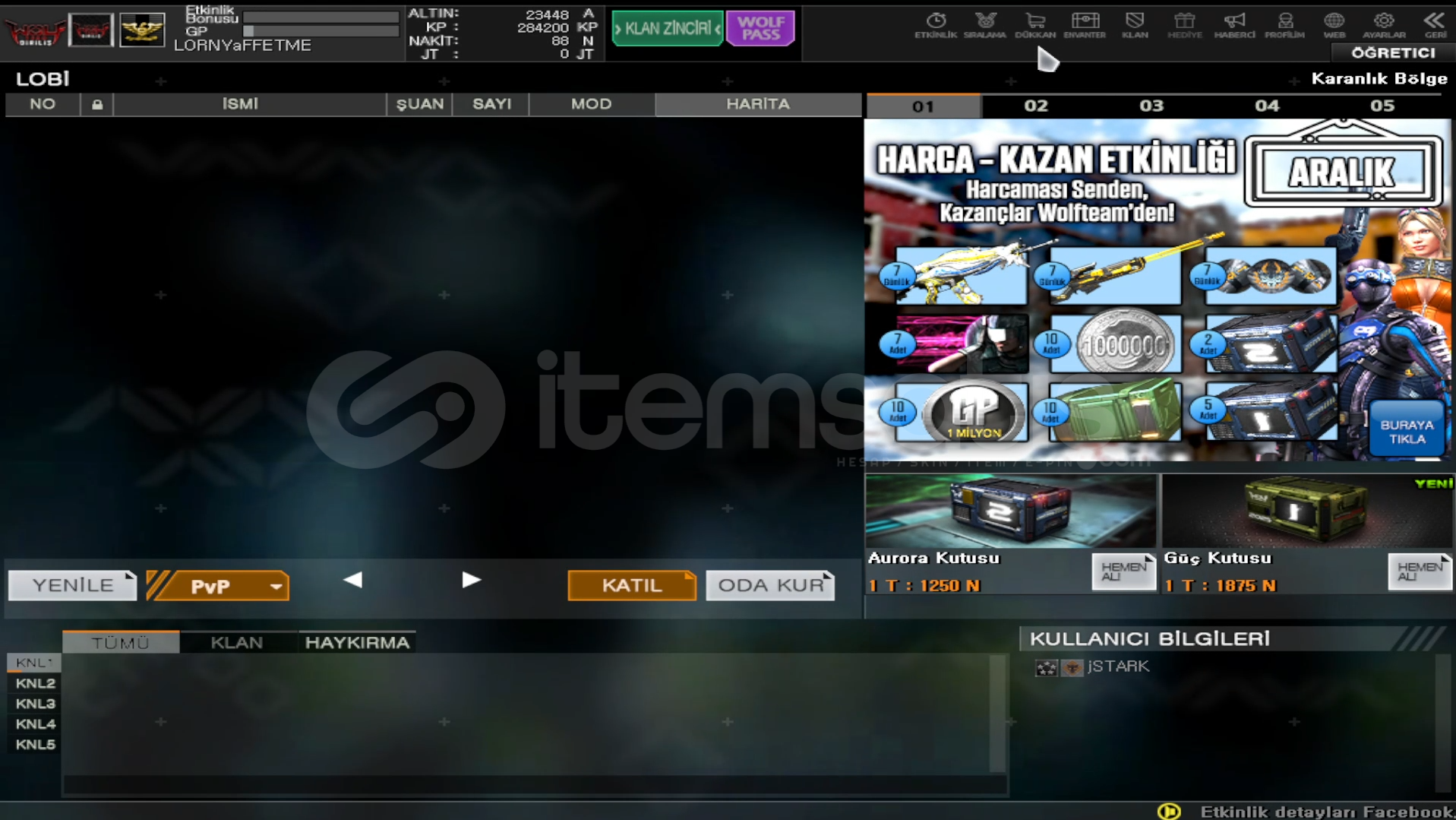Click the clan emblem next to logo
This screenshot has height=820, width=1456.
coord(91,30)
